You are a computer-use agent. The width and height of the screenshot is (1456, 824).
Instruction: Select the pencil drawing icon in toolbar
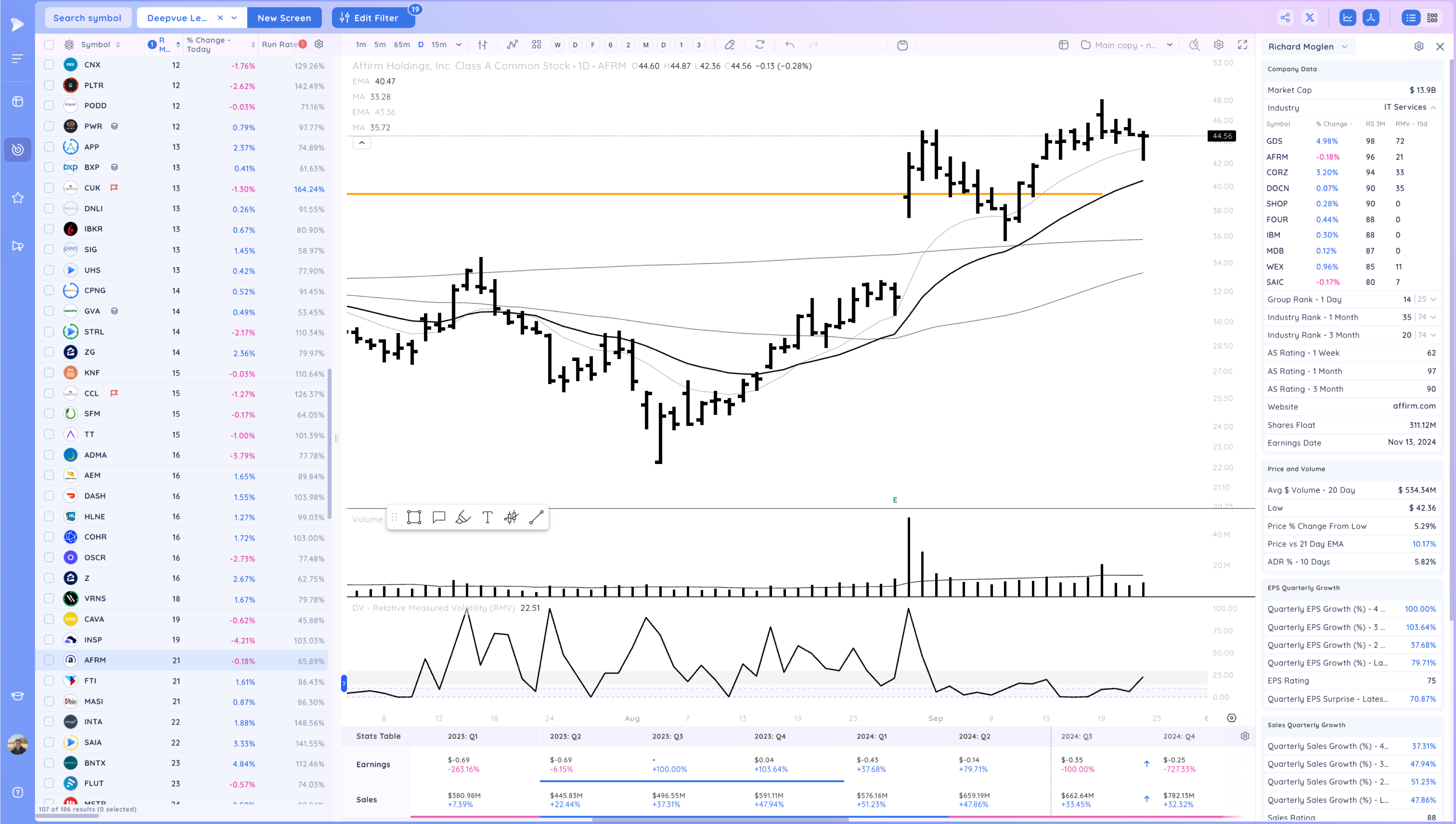(730, 45)
